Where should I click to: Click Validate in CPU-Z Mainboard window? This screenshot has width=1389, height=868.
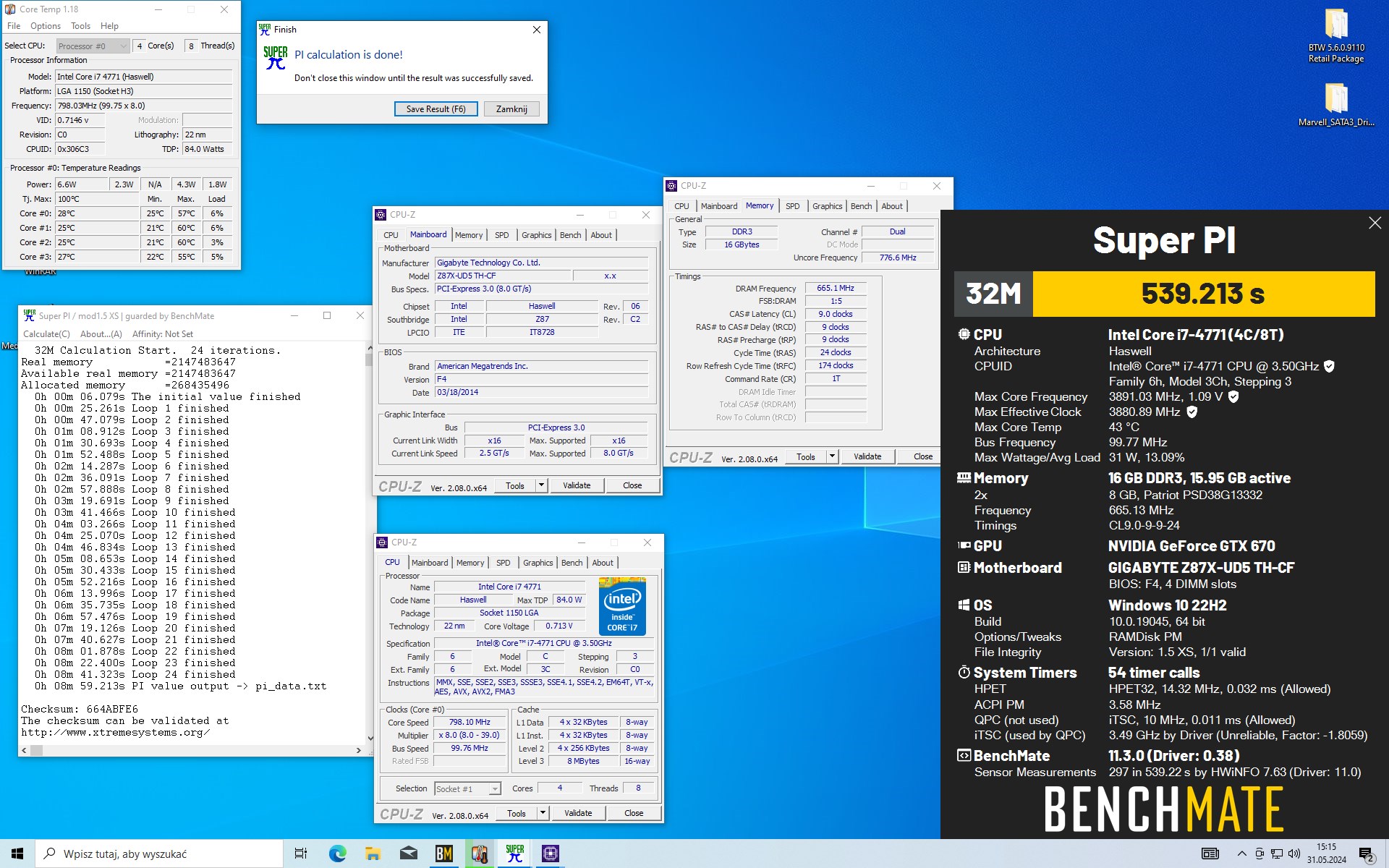[577, 485]
